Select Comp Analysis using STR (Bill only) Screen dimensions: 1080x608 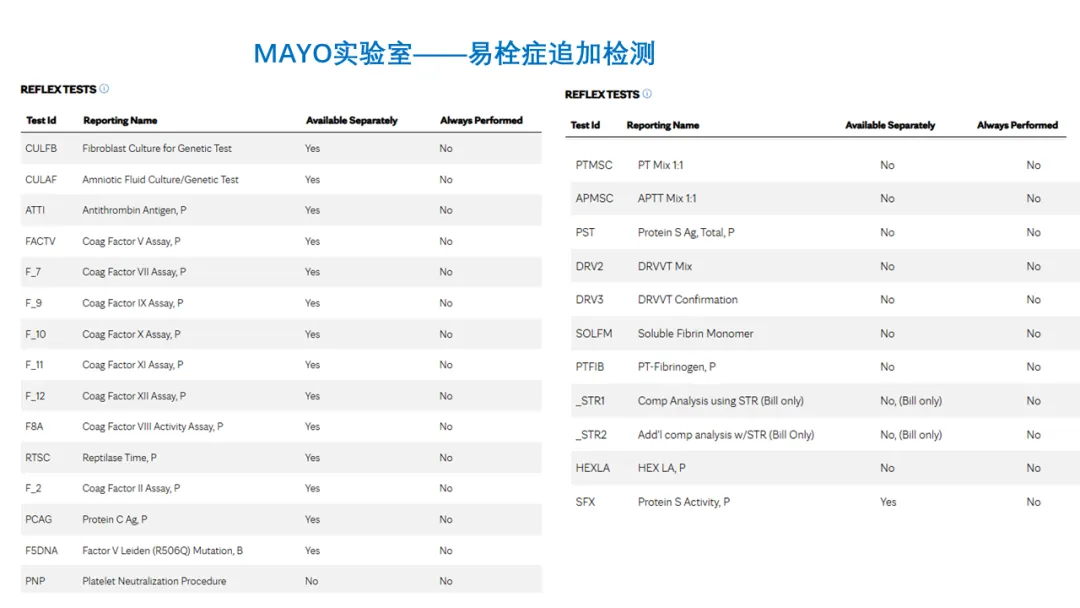720,401
